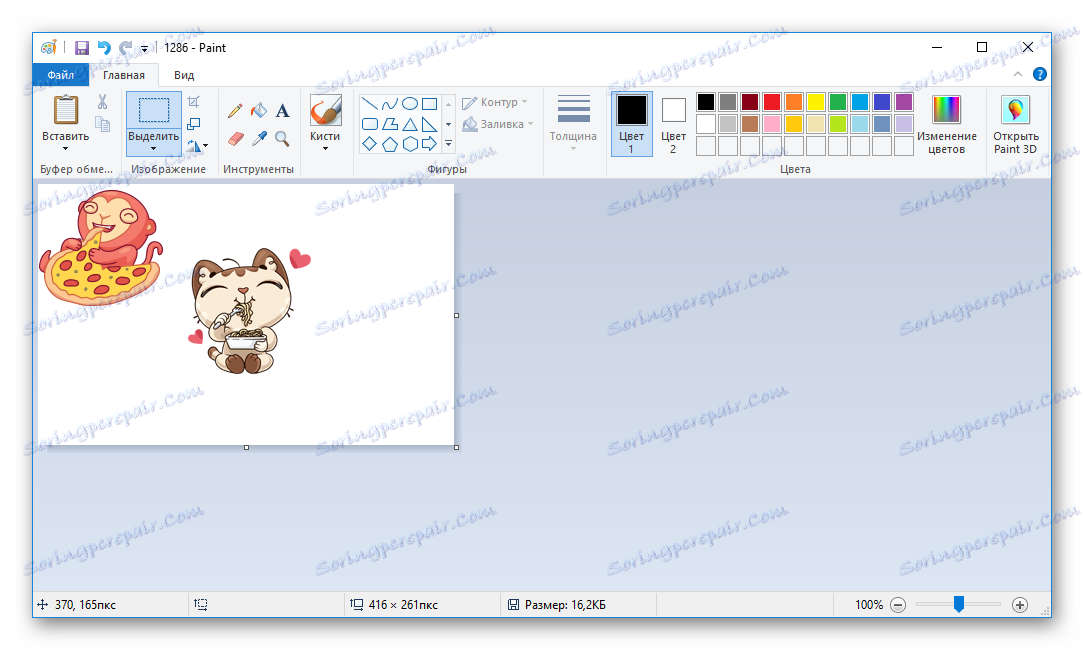Image resolution: width=1084 pixels, height=650 pixels.
Task: Select the Fill with color bucket tool
Action: pyautogui.click(x=259, y=111)
